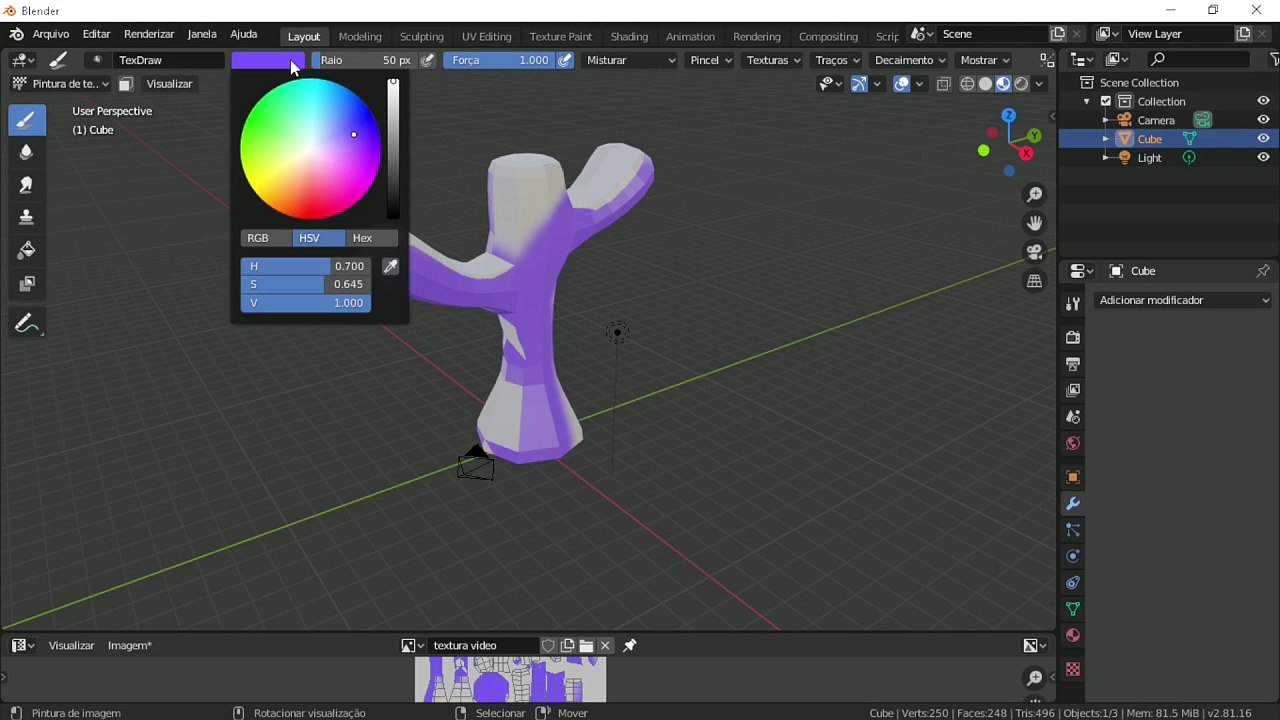Image resolution: width=1280 pixels, height=720 pixels.
Task: Adjust the S saturation slider
Action: (306, 284)
